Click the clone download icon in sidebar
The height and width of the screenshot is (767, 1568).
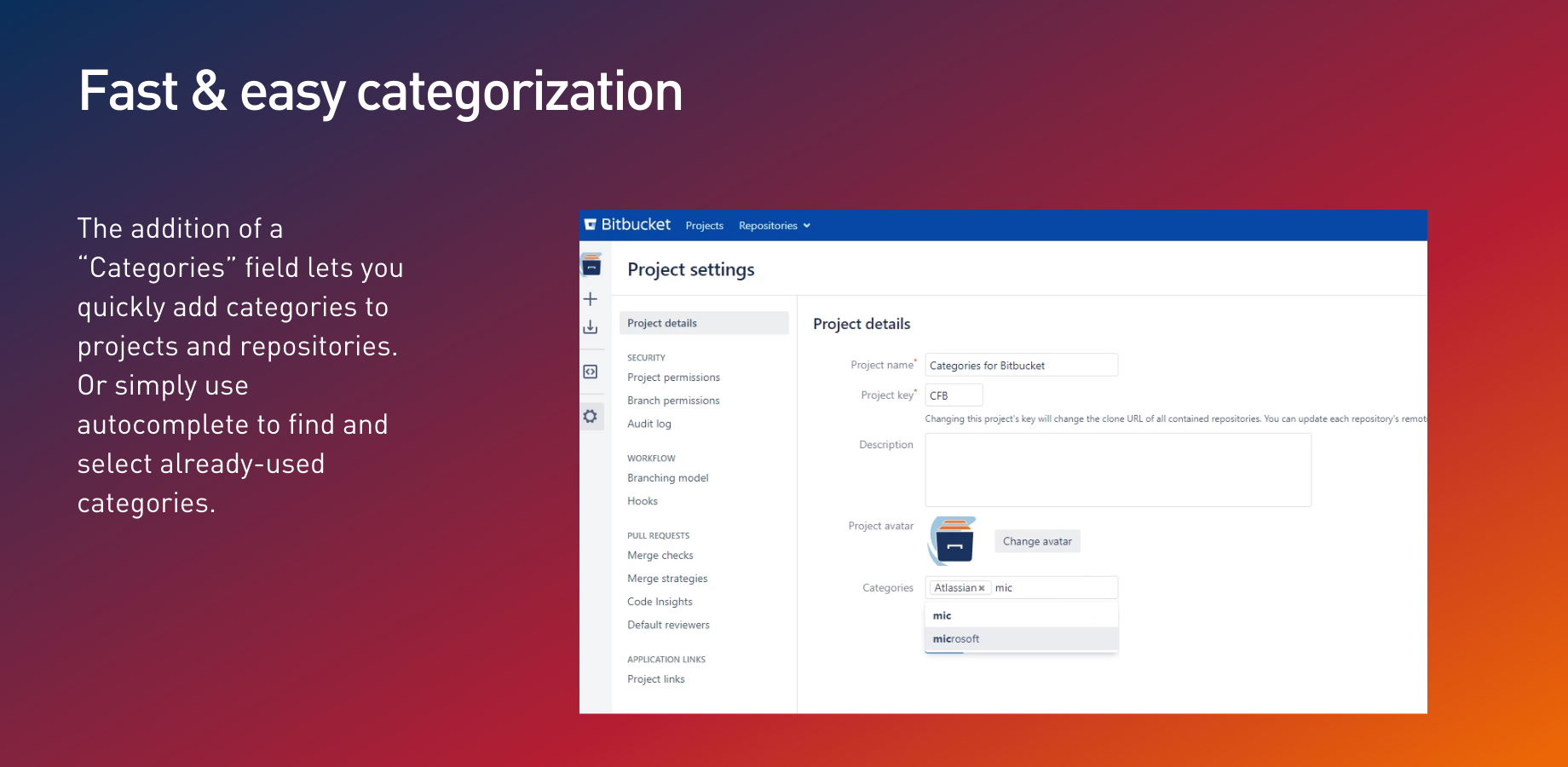point(591,327)
